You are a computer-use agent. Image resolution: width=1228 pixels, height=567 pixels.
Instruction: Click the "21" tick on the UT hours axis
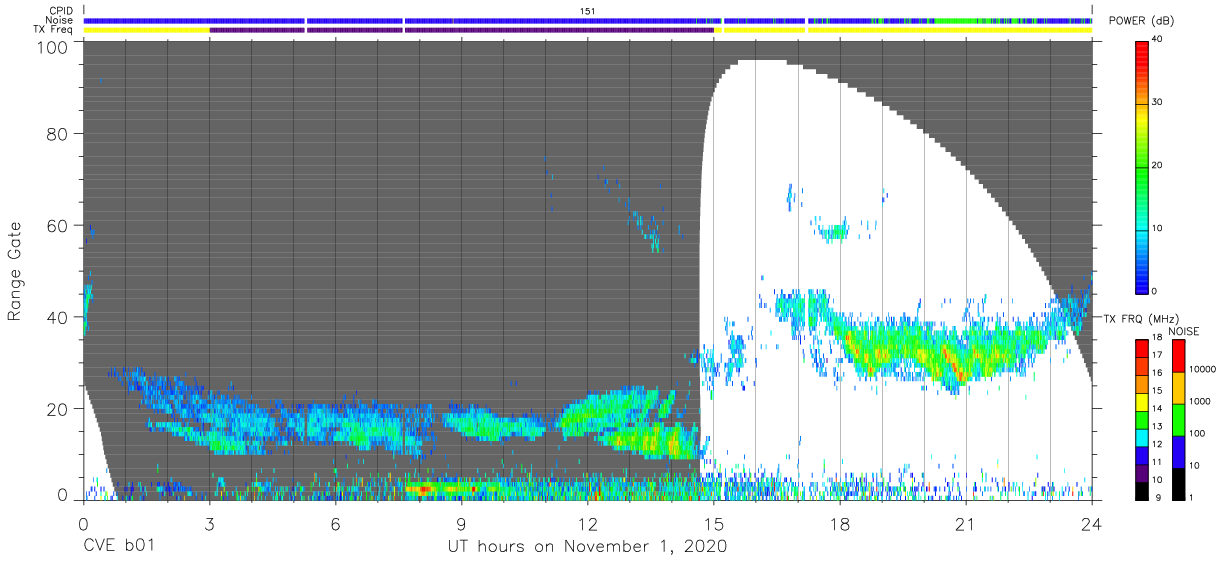(x=966, y=523)
